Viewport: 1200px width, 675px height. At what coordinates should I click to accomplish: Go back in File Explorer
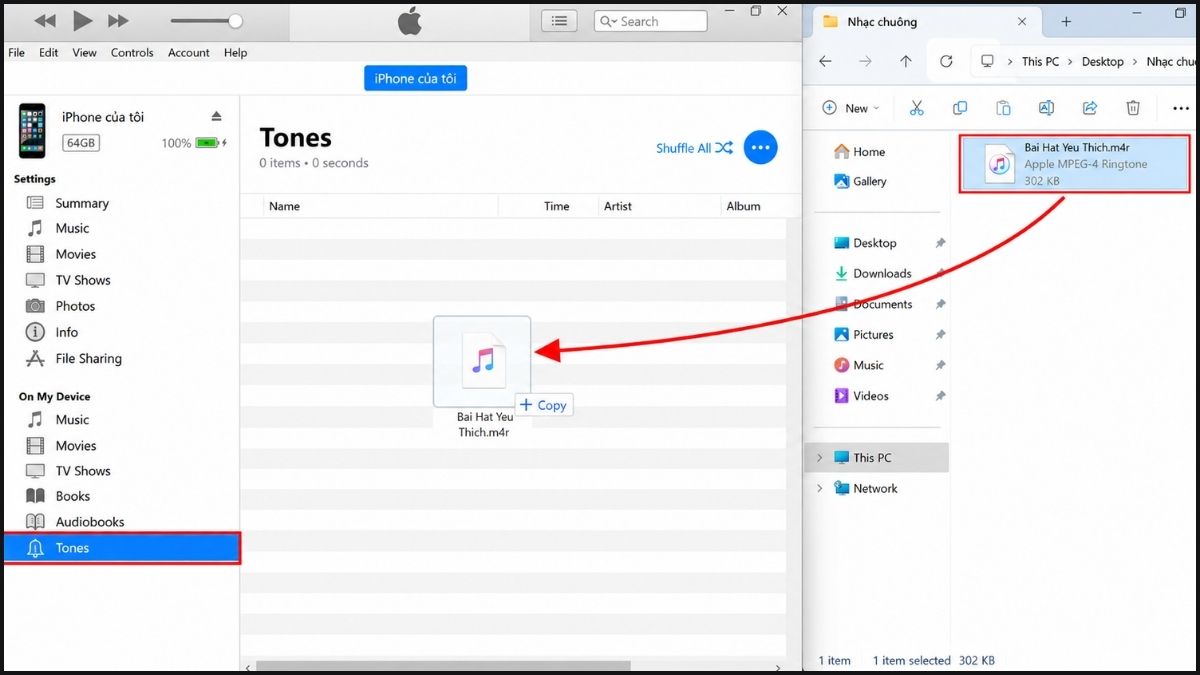point(825,61)
